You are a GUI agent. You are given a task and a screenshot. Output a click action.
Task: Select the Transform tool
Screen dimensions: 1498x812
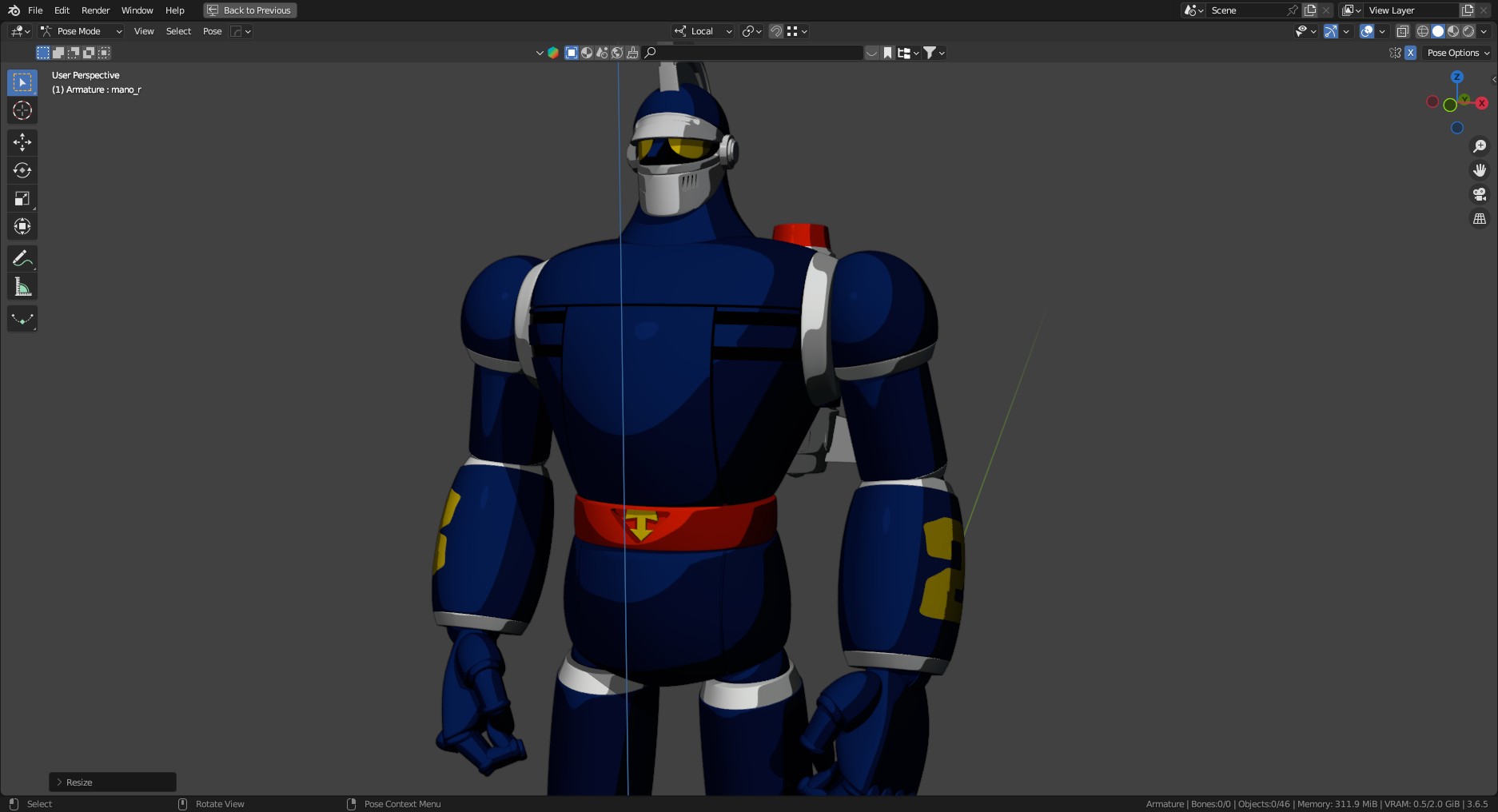pyautogui.click(x=22, y=226)
